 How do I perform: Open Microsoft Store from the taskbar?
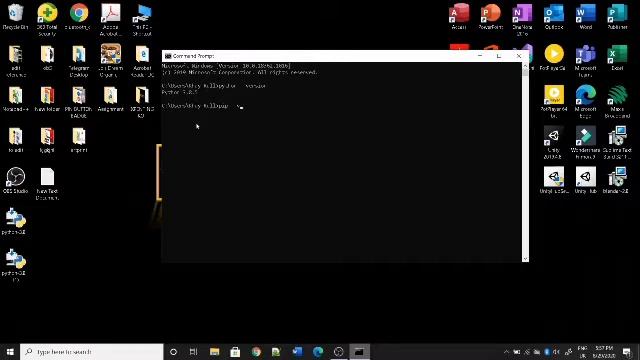coord(235,352)
